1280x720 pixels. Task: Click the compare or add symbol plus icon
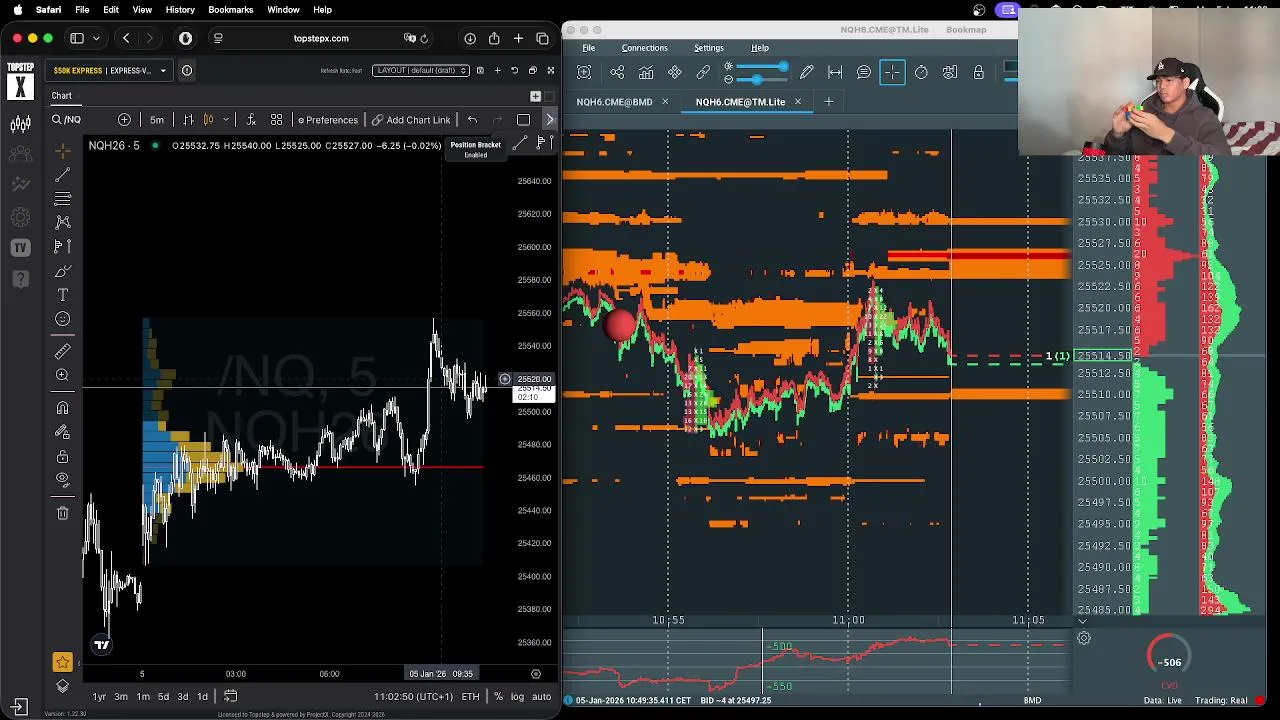124,120
